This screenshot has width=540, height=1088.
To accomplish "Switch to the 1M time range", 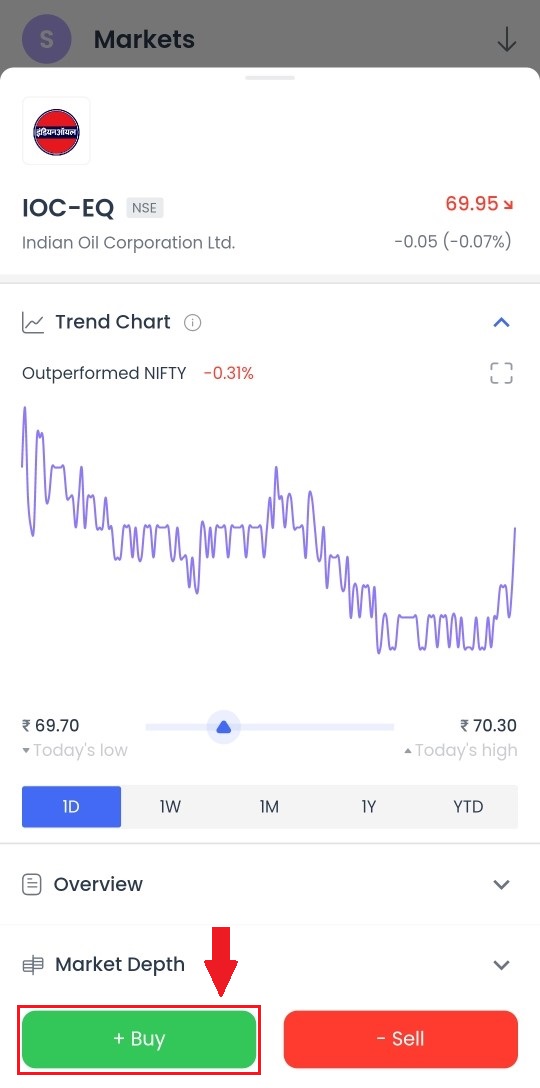I will pos(269,806).
